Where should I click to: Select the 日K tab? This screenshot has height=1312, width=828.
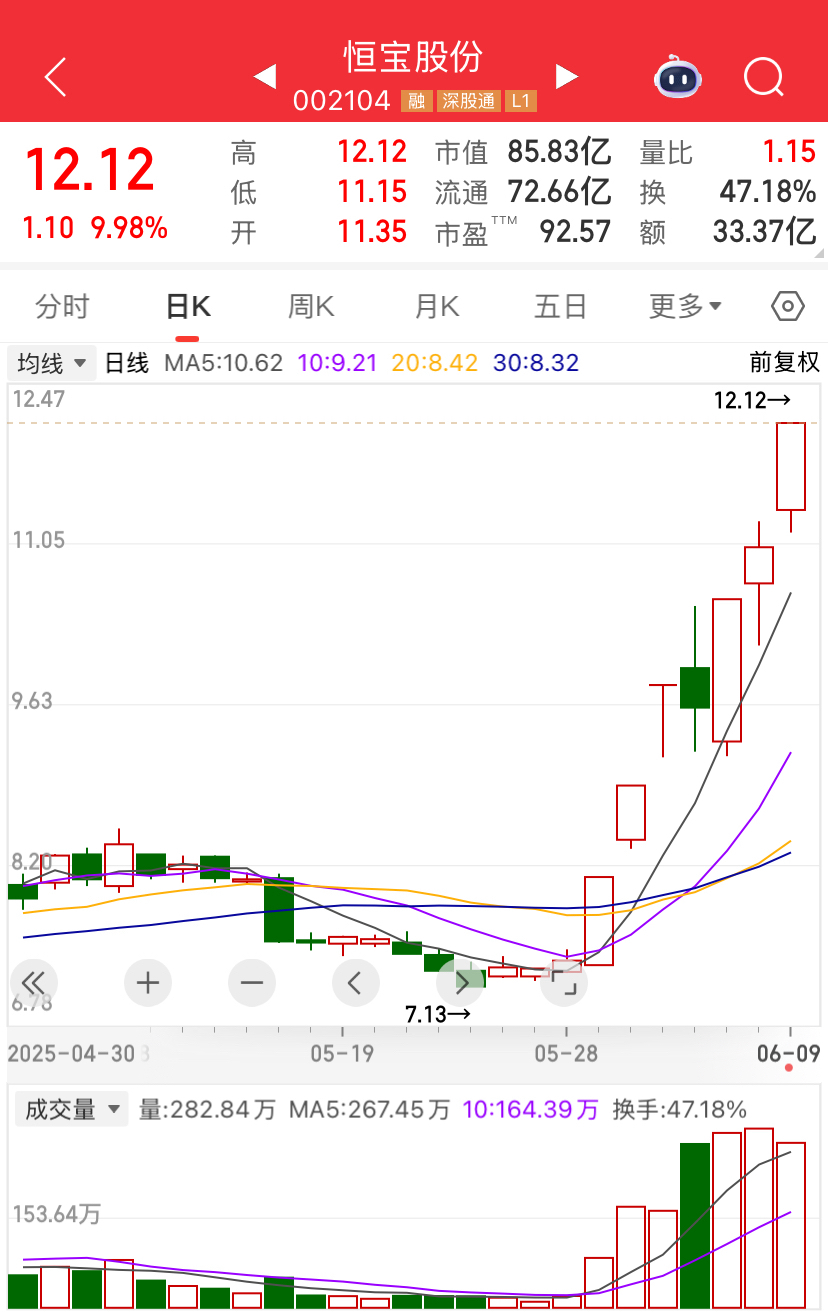(188, 306)
